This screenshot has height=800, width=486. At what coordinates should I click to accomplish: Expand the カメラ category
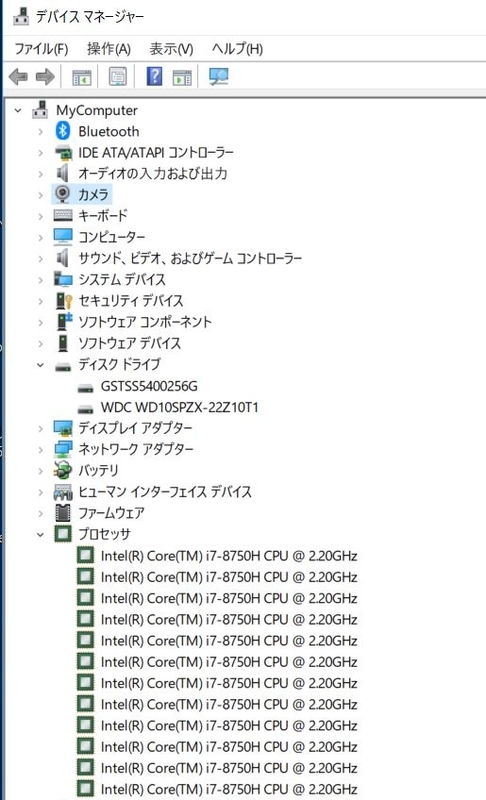(40, 195)
